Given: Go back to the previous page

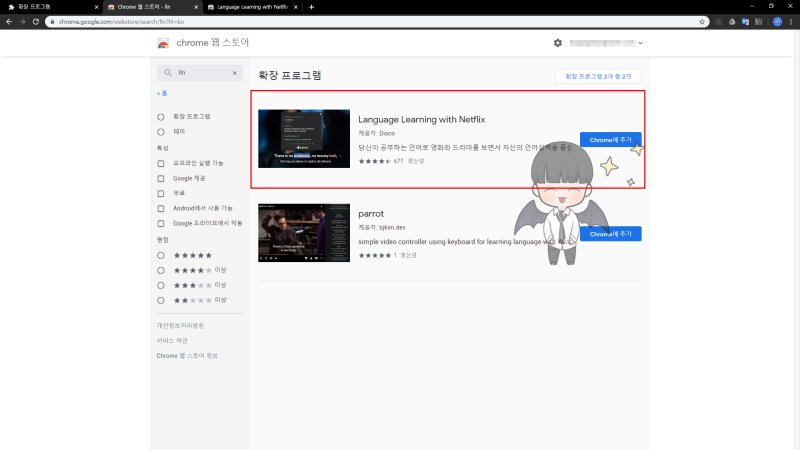Looking at the screenshot, I should coord(9,21).
